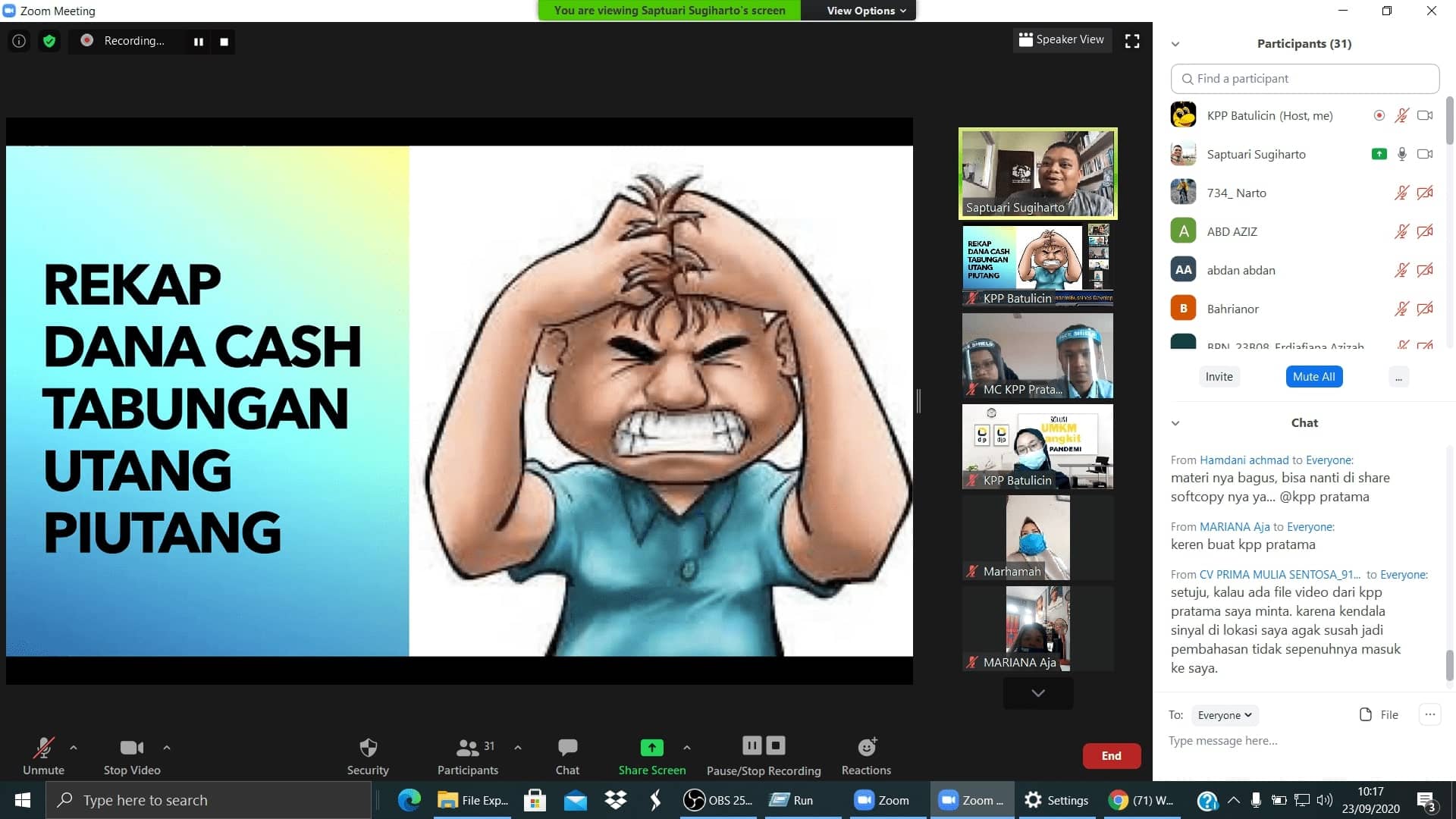The width and height of the screenshot is (1456, 819).
Task: Click the red End button
Action: point(1111,755)
